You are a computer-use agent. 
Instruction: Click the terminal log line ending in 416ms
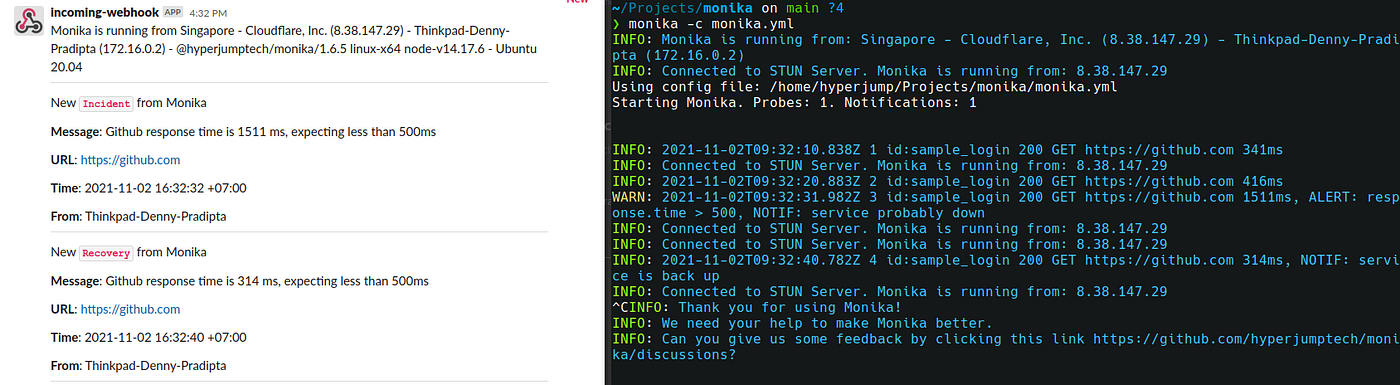(x=947, y=182)
